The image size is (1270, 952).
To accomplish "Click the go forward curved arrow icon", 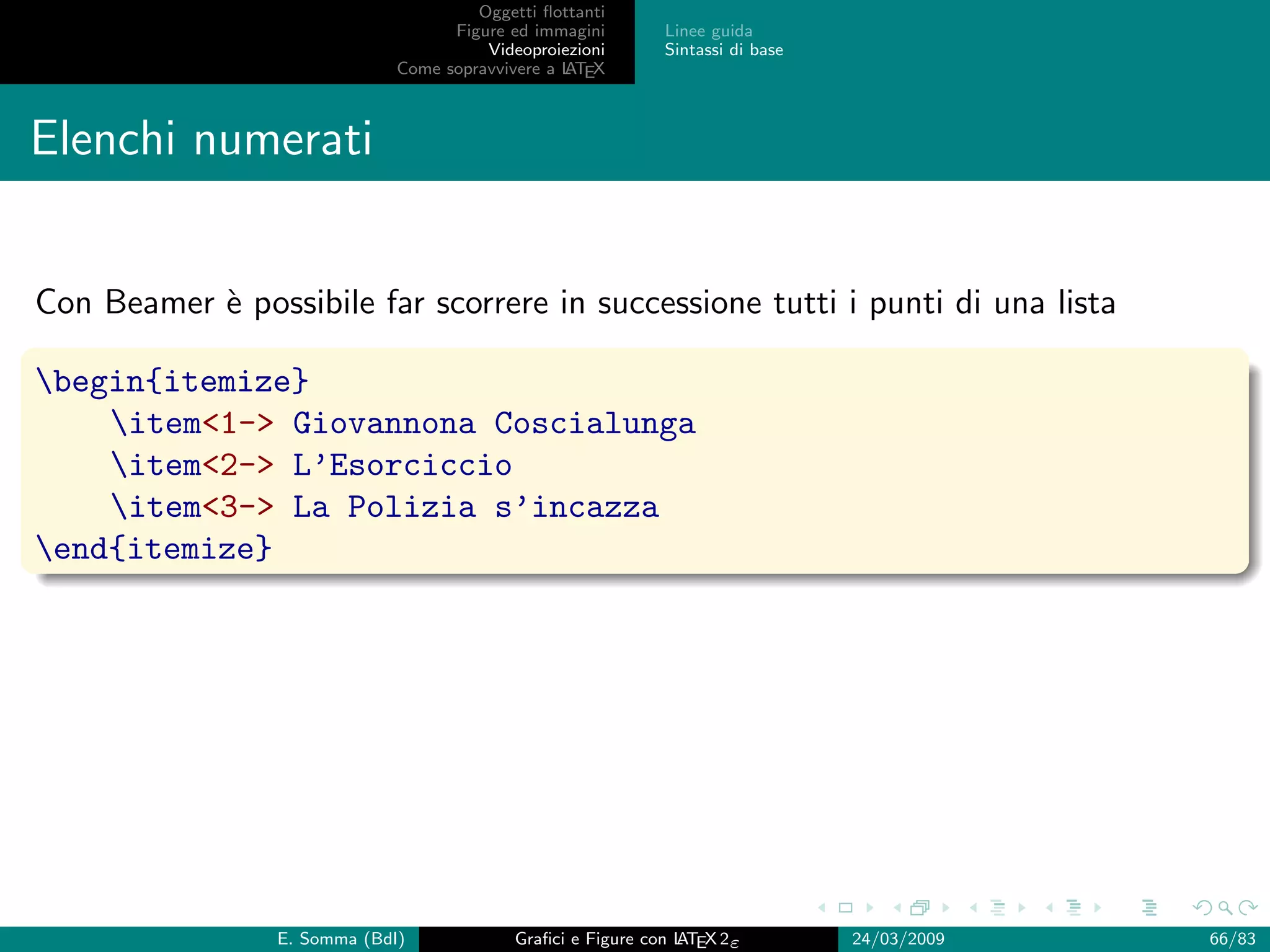I will (x=1248, y=908).
